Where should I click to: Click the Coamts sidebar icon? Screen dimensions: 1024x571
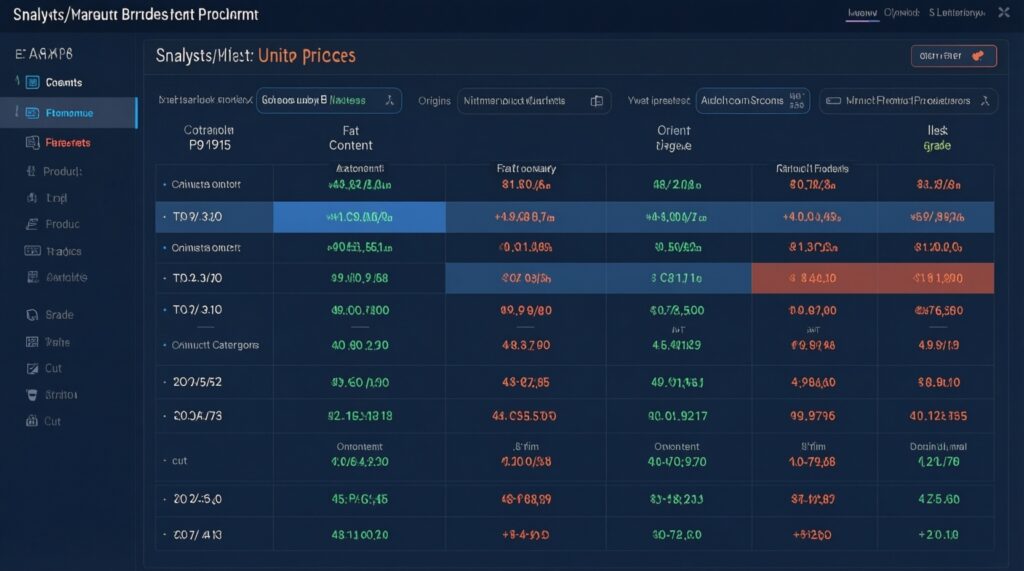coord(31,83)
